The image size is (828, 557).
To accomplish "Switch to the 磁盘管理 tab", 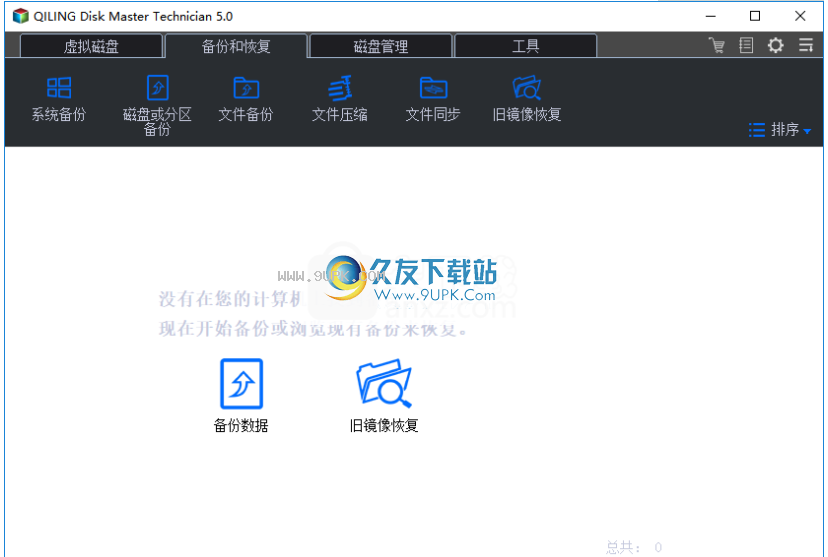I will [x=381, y=46].
